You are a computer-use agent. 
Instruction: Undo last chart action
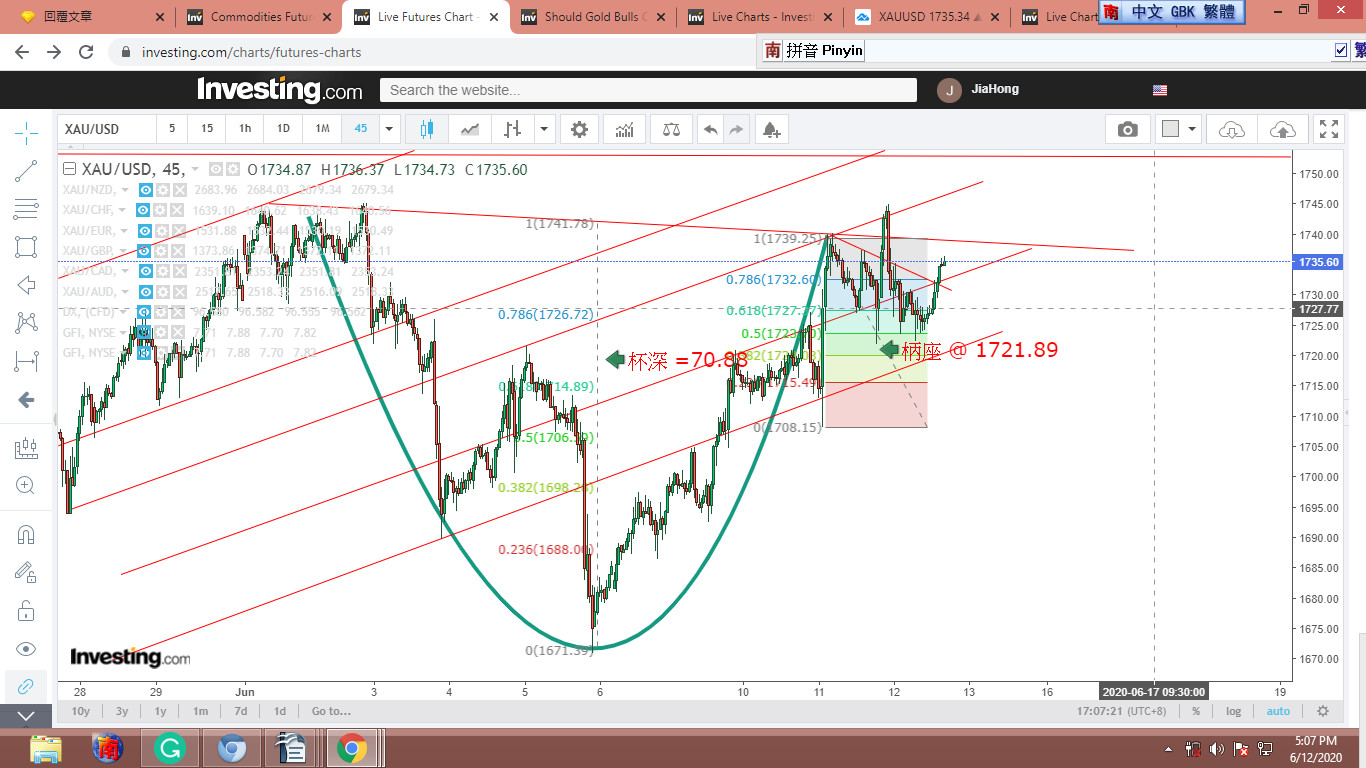tap(711, 129)
